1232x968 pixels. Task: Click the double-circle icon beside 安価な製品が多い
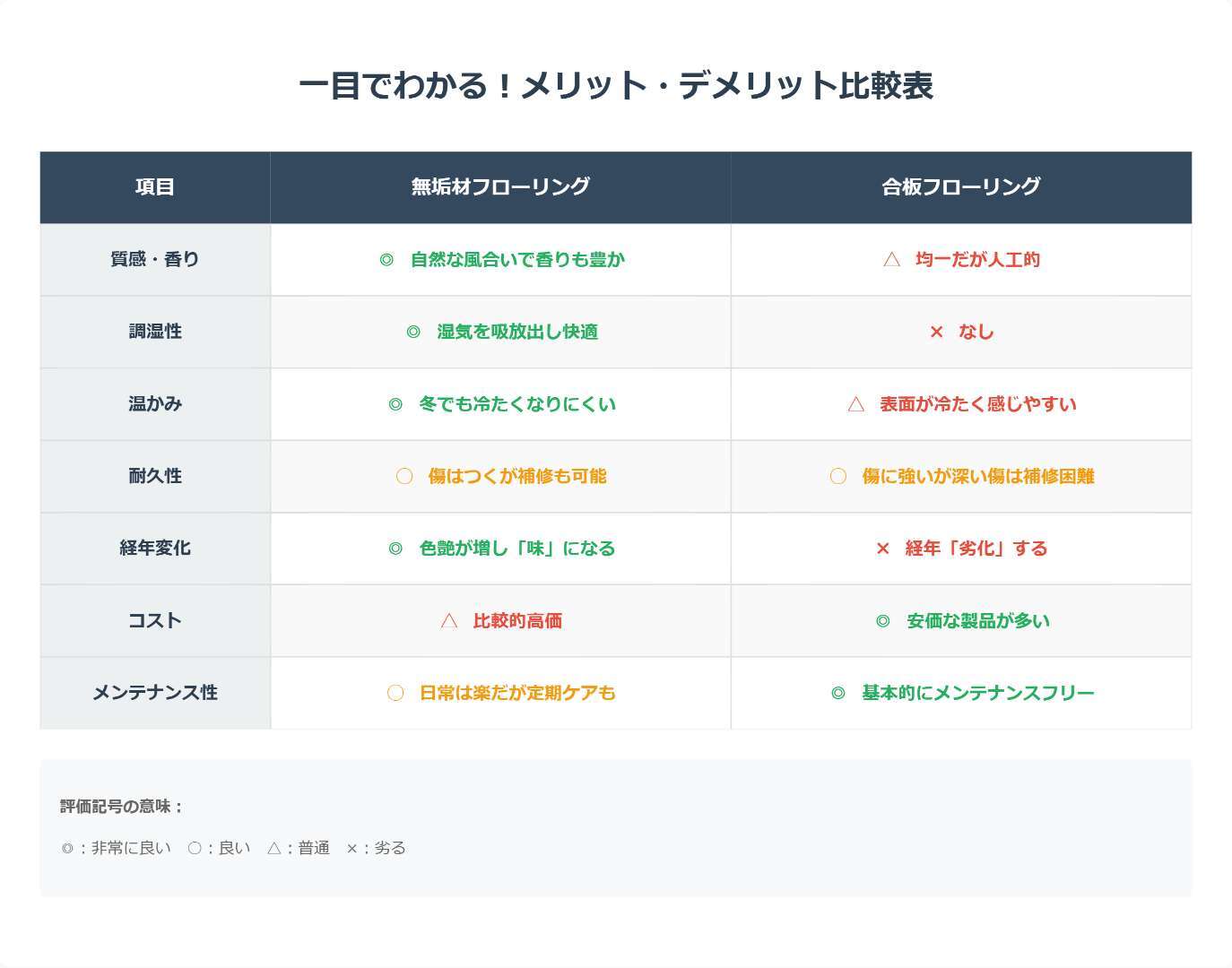click(x=883, y=621)
